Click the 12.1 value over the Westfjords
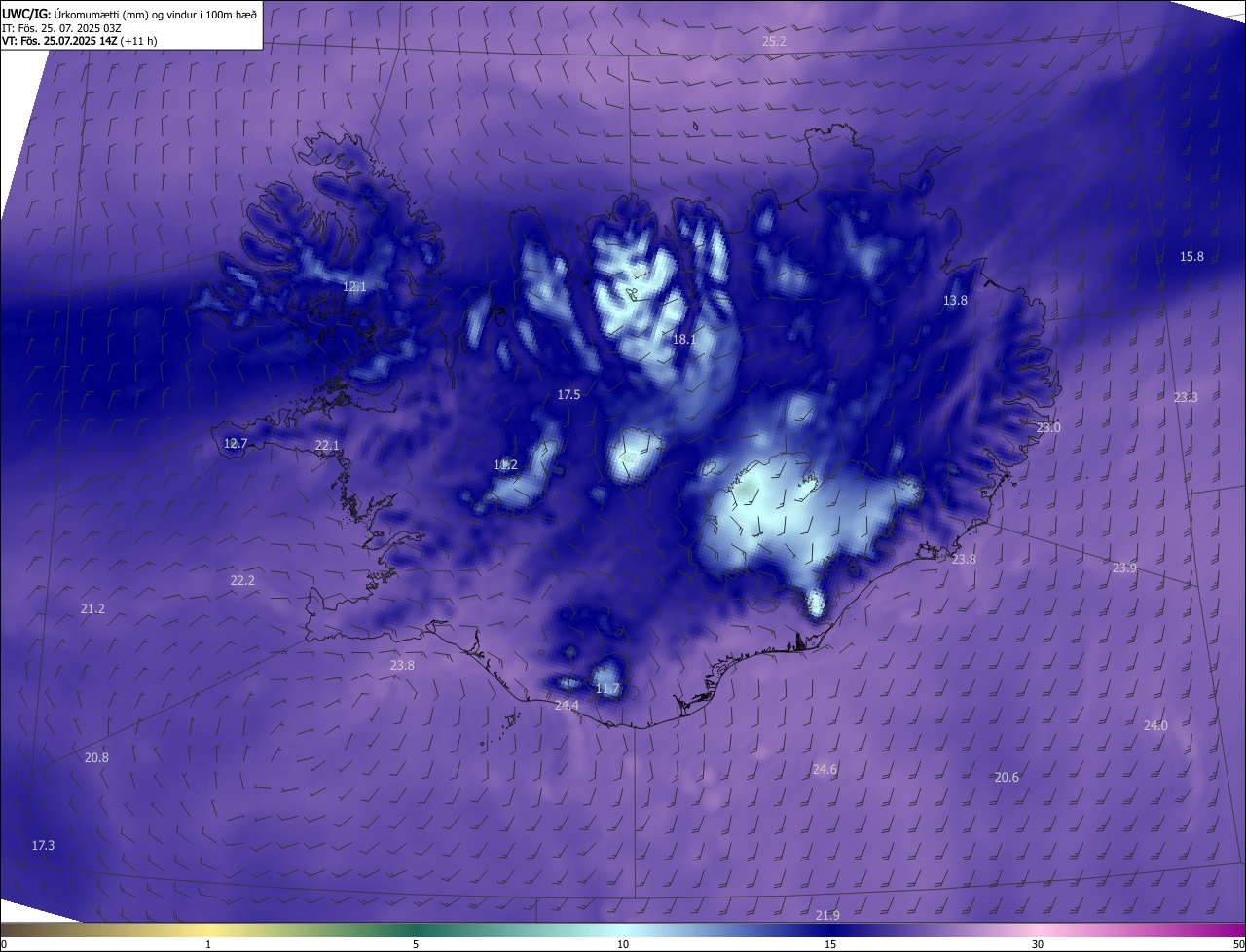The height and width of the screenshot is (952, 1246). 354,287
